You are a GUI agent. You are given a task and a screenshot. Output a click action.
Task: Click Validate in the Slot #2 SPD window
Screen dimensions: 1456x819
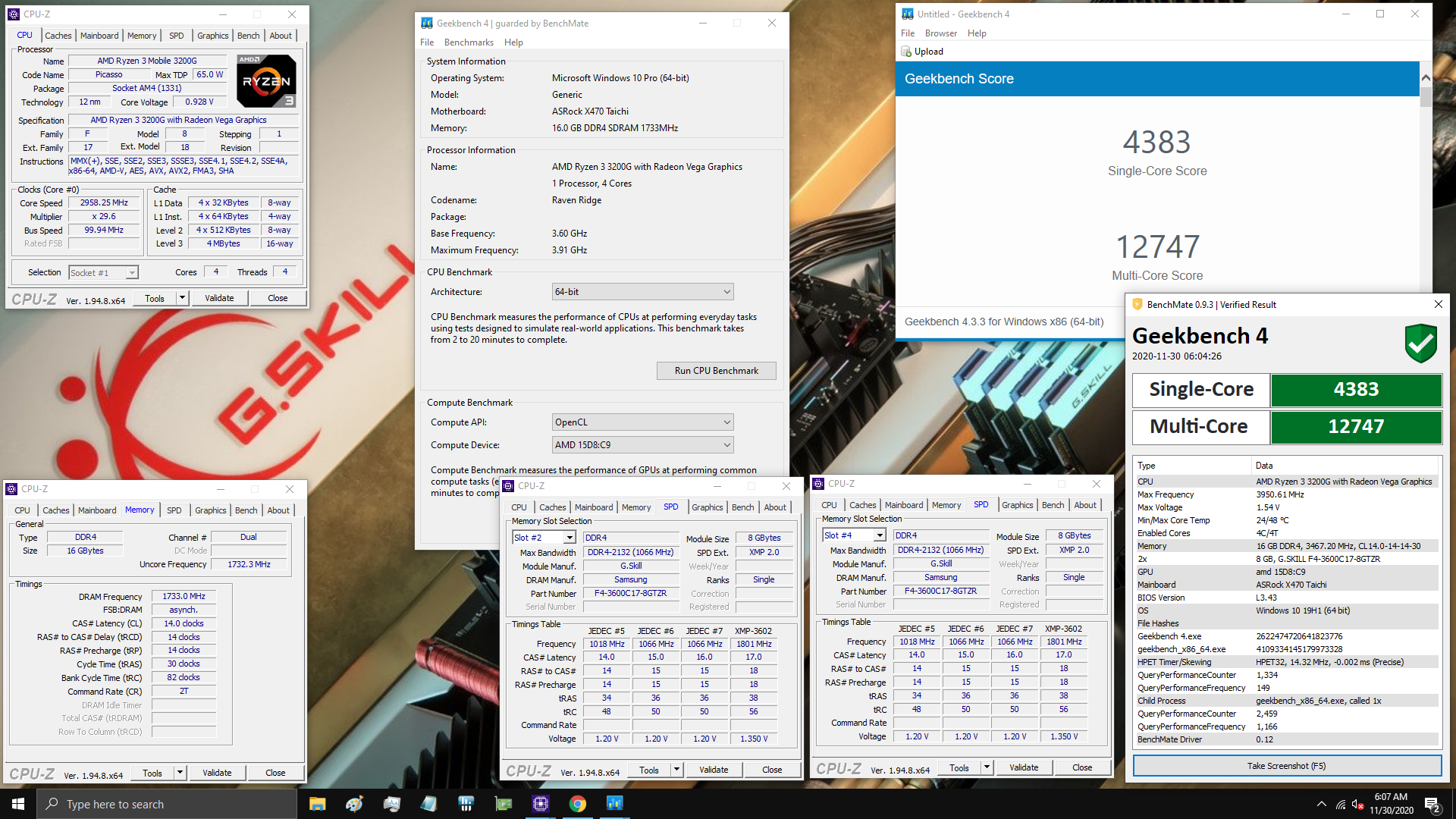pyautogui.click(x=713, y=770)
